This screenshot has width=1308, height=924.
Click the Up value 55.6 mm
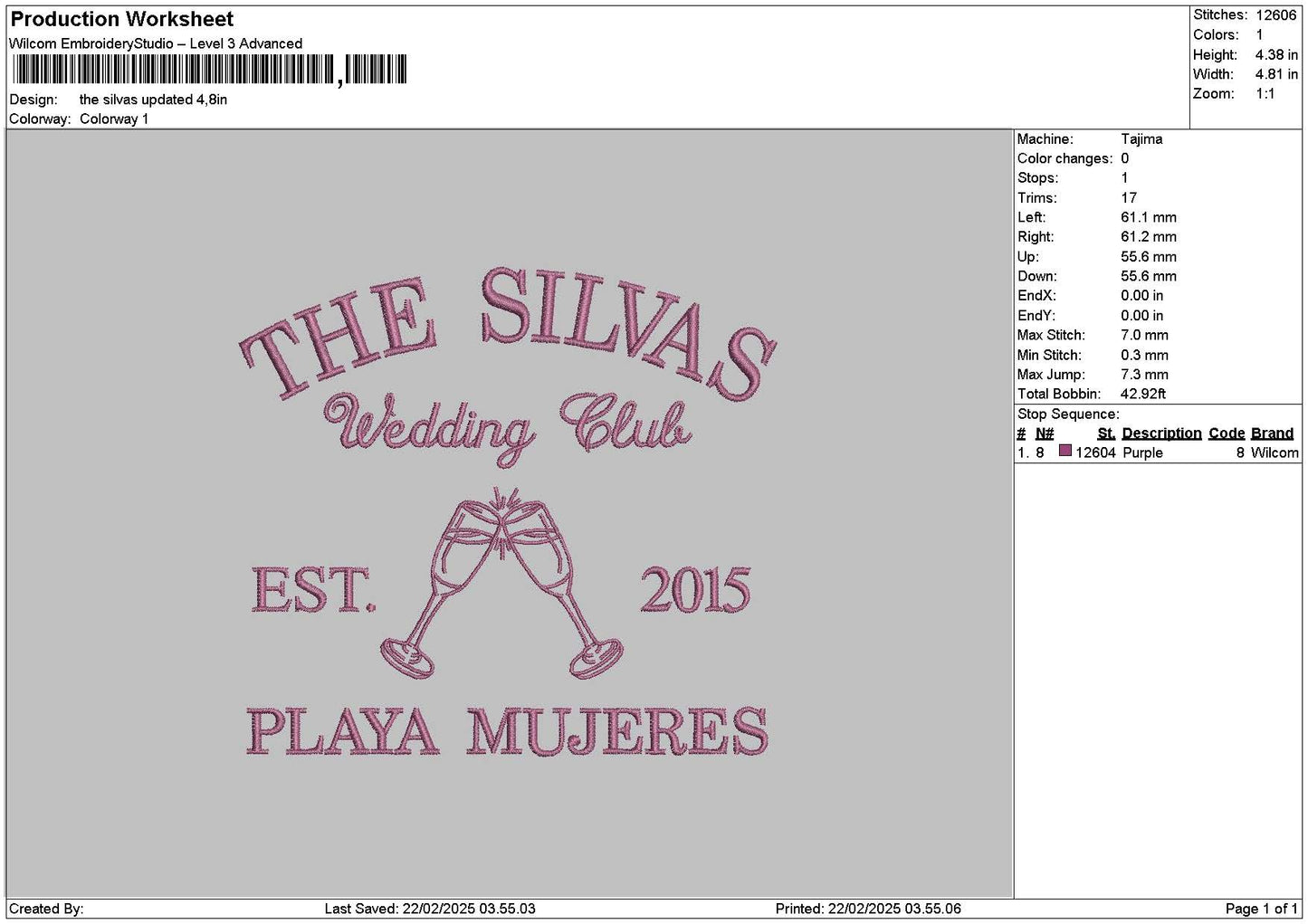point(1149,257)
